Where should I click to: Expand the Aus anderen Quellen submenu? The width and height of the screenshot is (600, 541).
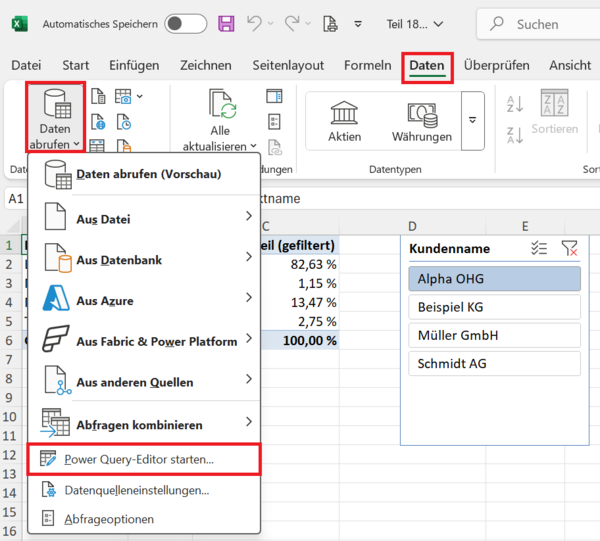144,380
